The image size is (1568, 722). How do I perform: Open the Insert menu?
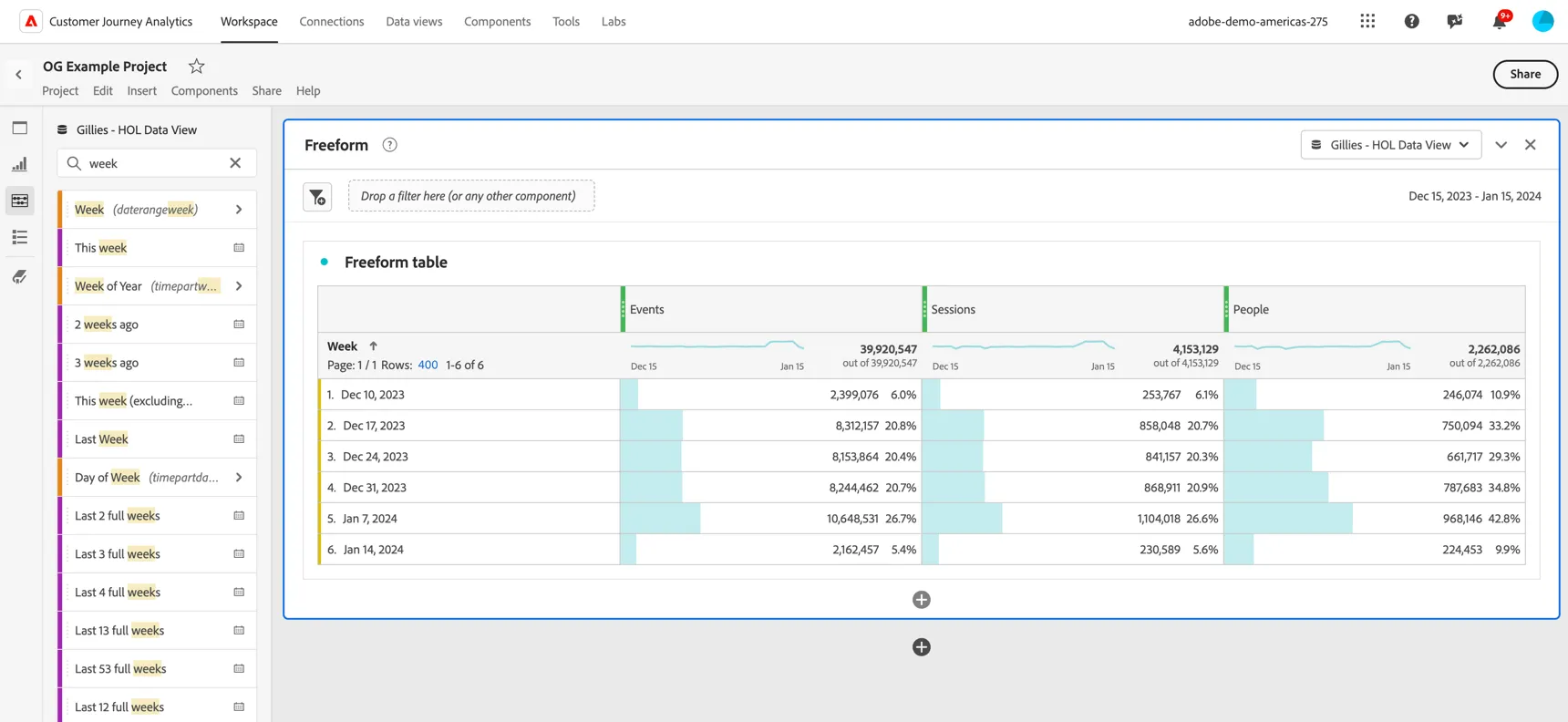(141, 90)
